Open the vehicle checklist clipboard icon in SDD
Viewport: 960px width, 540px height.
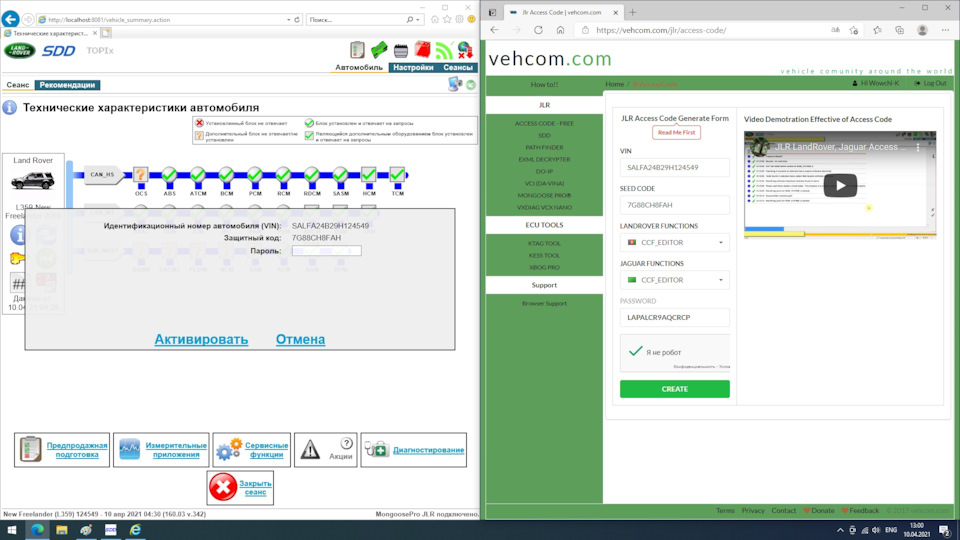coord(357,50)
